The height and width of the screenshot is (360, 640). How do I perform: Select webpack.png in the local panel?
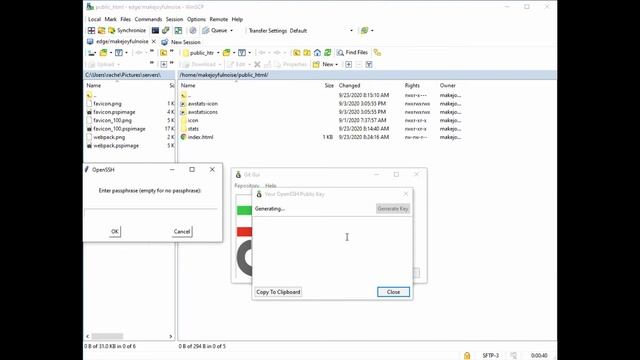109,137
